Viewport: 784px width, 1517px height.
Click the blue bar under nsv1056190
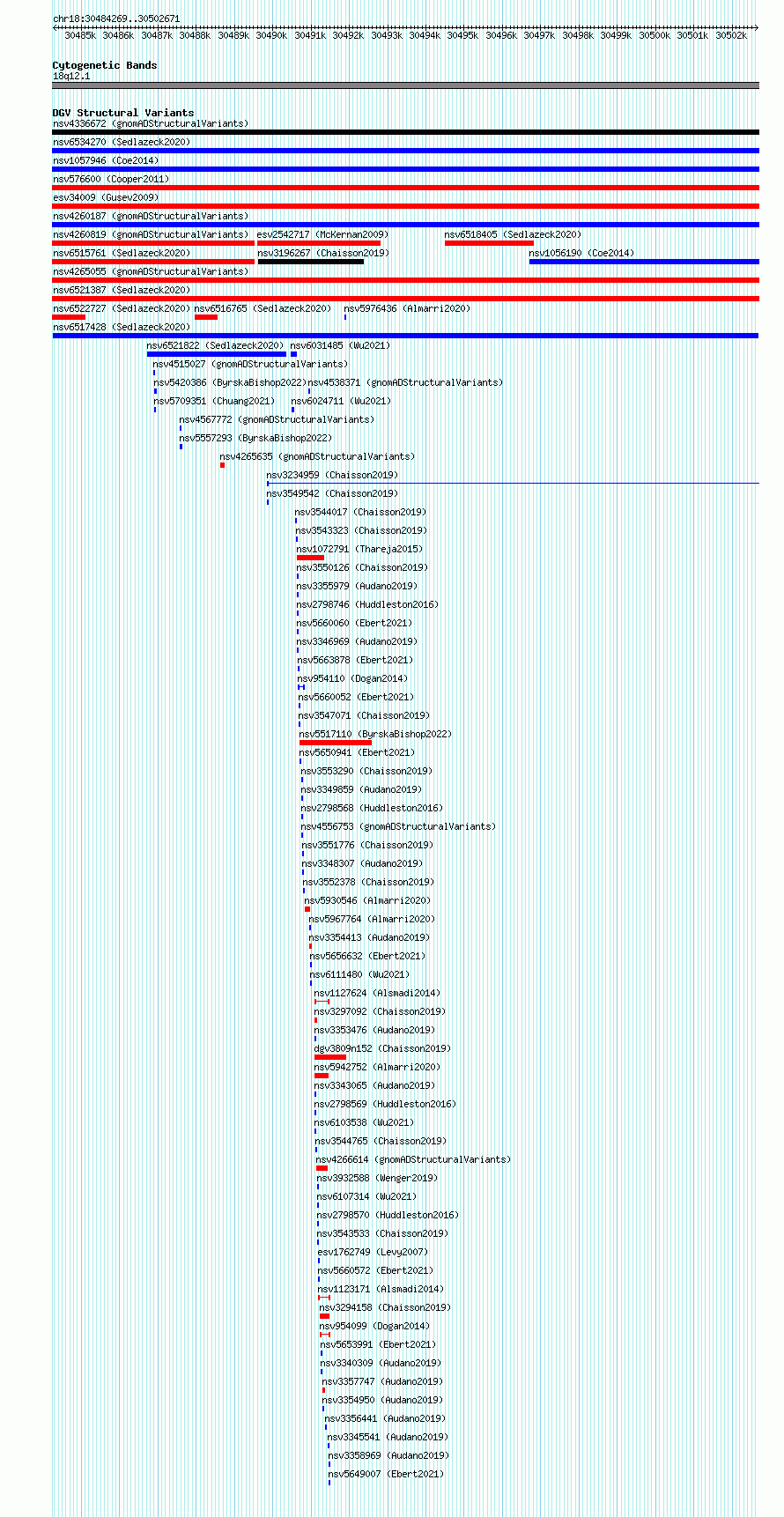tap(644, 262)
